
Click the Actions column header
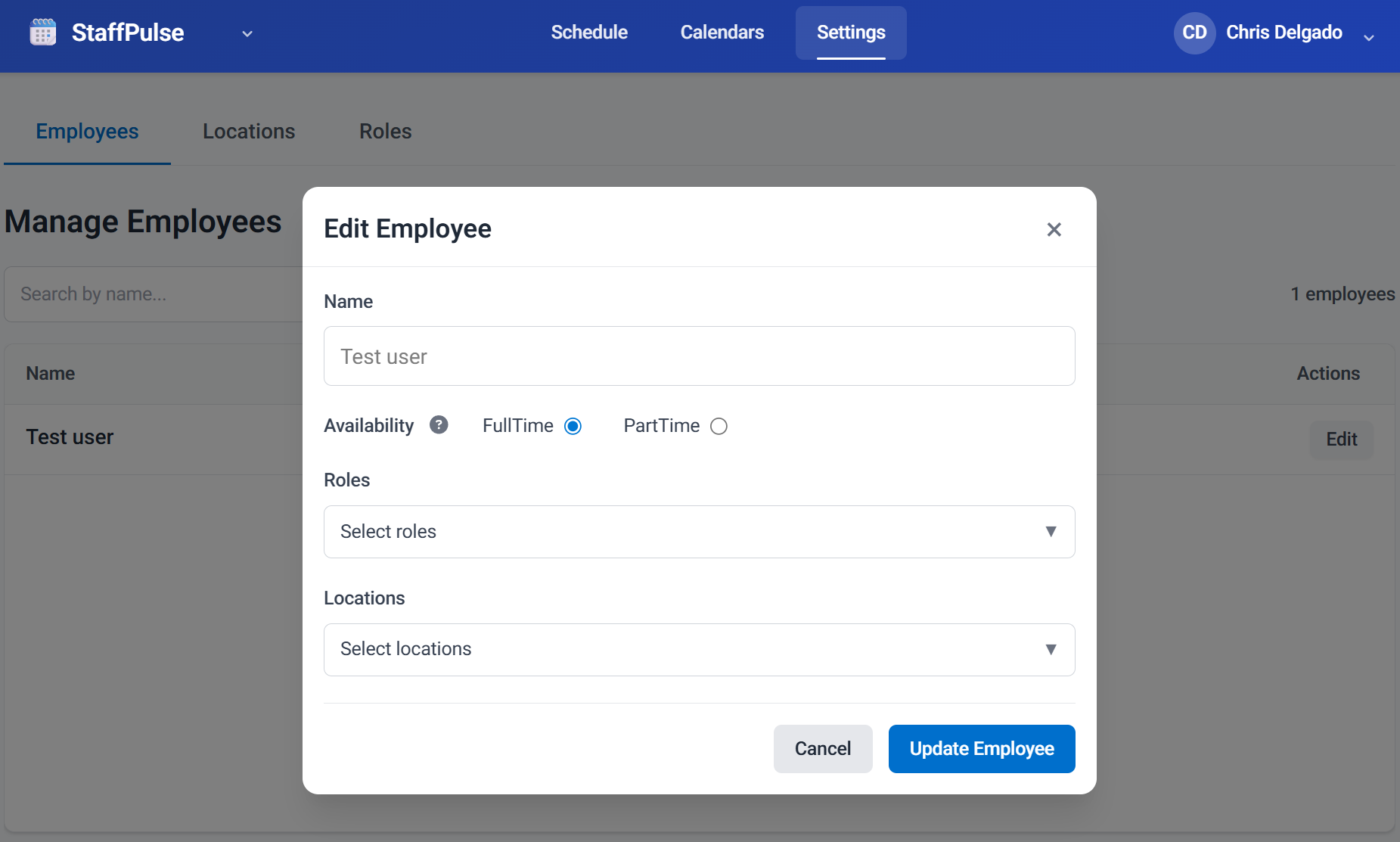coord(1328,374)
